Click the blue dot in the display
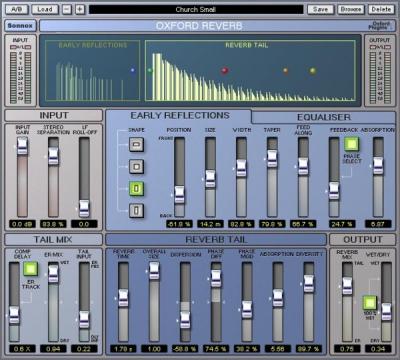The height and width of the screenshot is (360, 400). click(x=133, y=70)
